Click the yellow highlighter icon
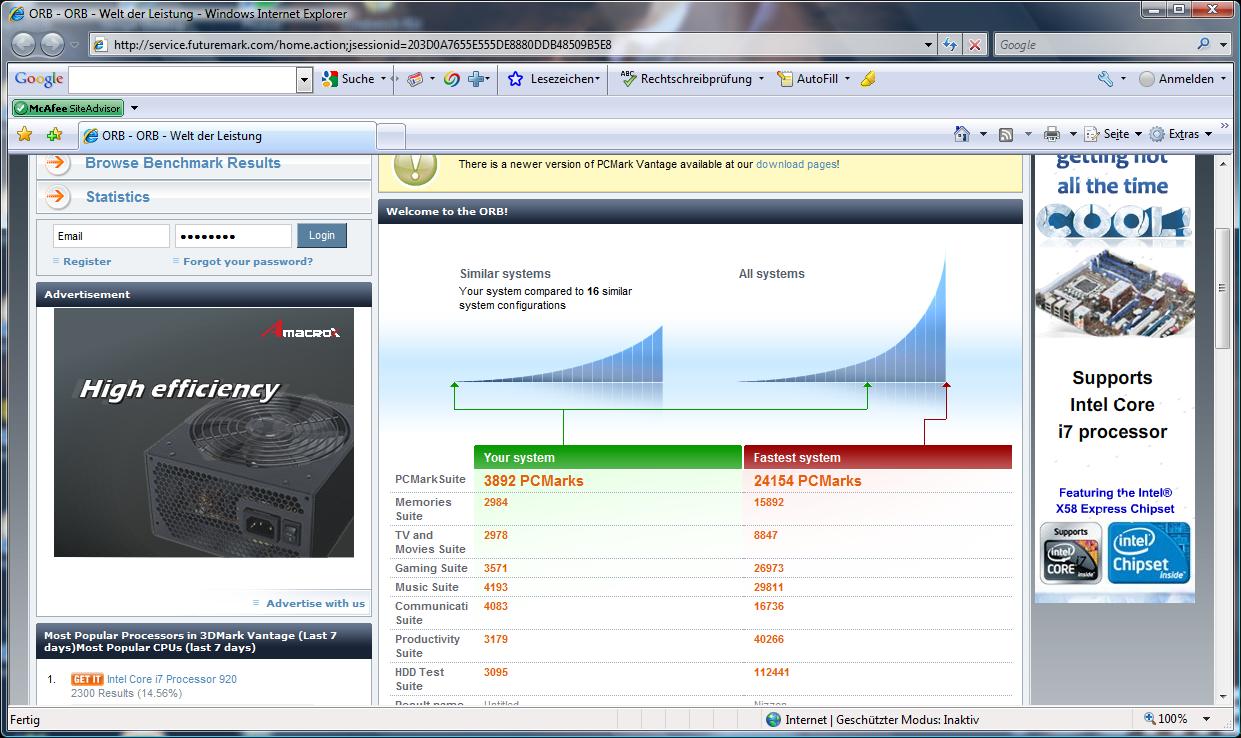Image resolution: width=1241 pixels, height=738 pixels. (868, 79)
